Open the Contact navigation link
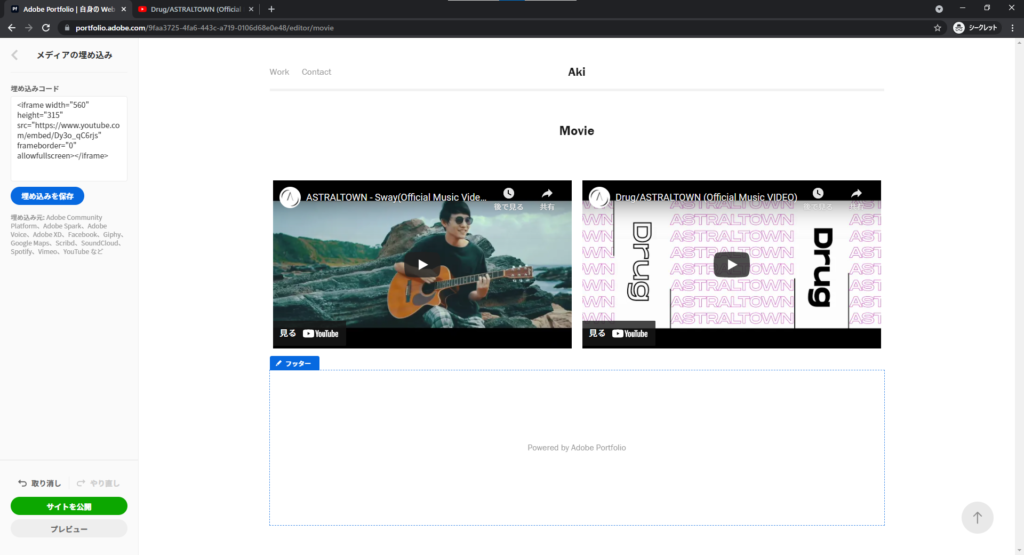Screen dimensions: 1024x555 click(316, 72)
